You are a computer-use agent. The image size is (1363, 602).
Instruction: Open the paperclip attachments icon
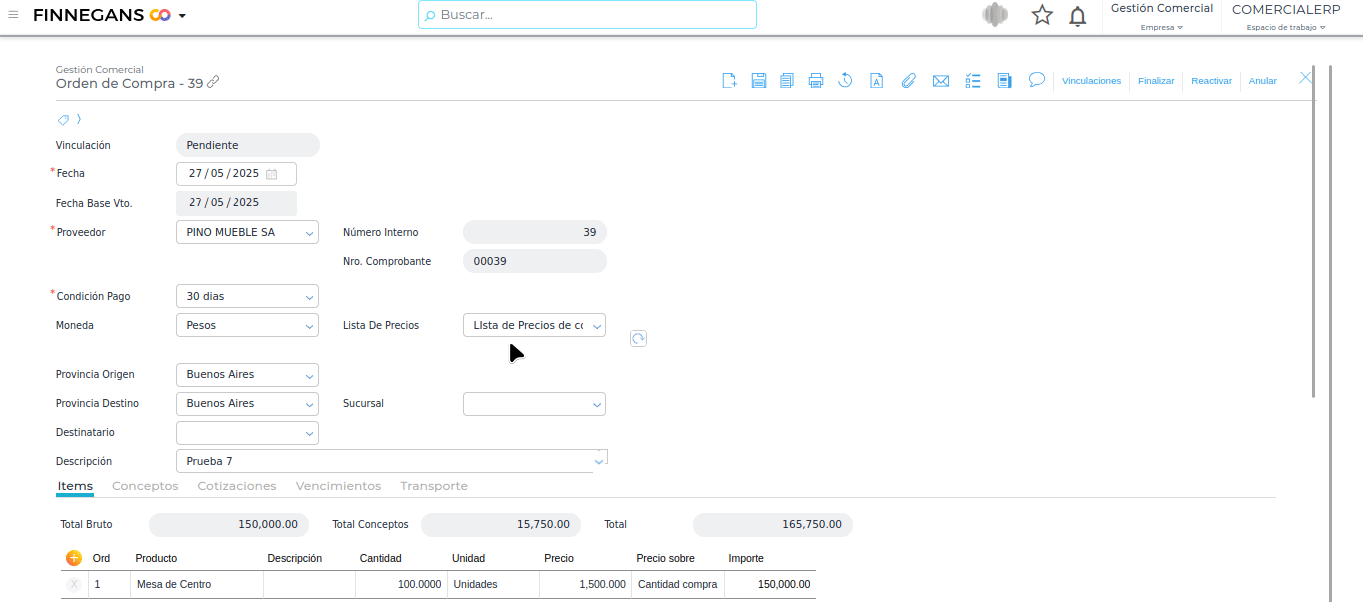[908, 81]
